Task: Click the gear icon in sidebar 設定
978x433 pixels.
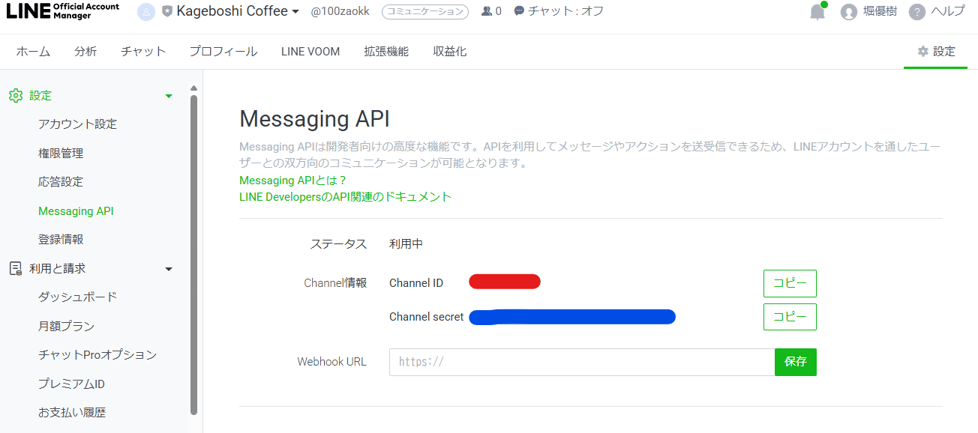Action: coord(16,95)
